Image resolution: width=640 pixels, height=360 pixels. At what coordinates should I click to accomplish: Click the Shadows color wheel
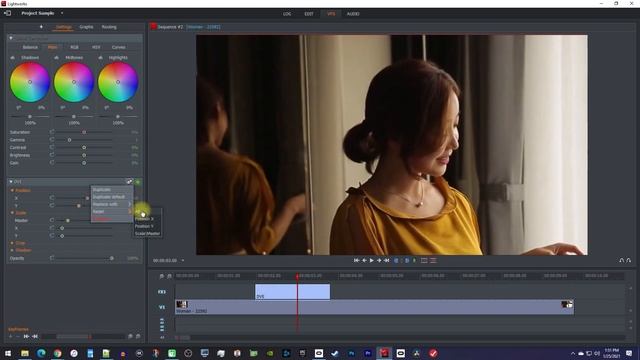click(30, 82)
